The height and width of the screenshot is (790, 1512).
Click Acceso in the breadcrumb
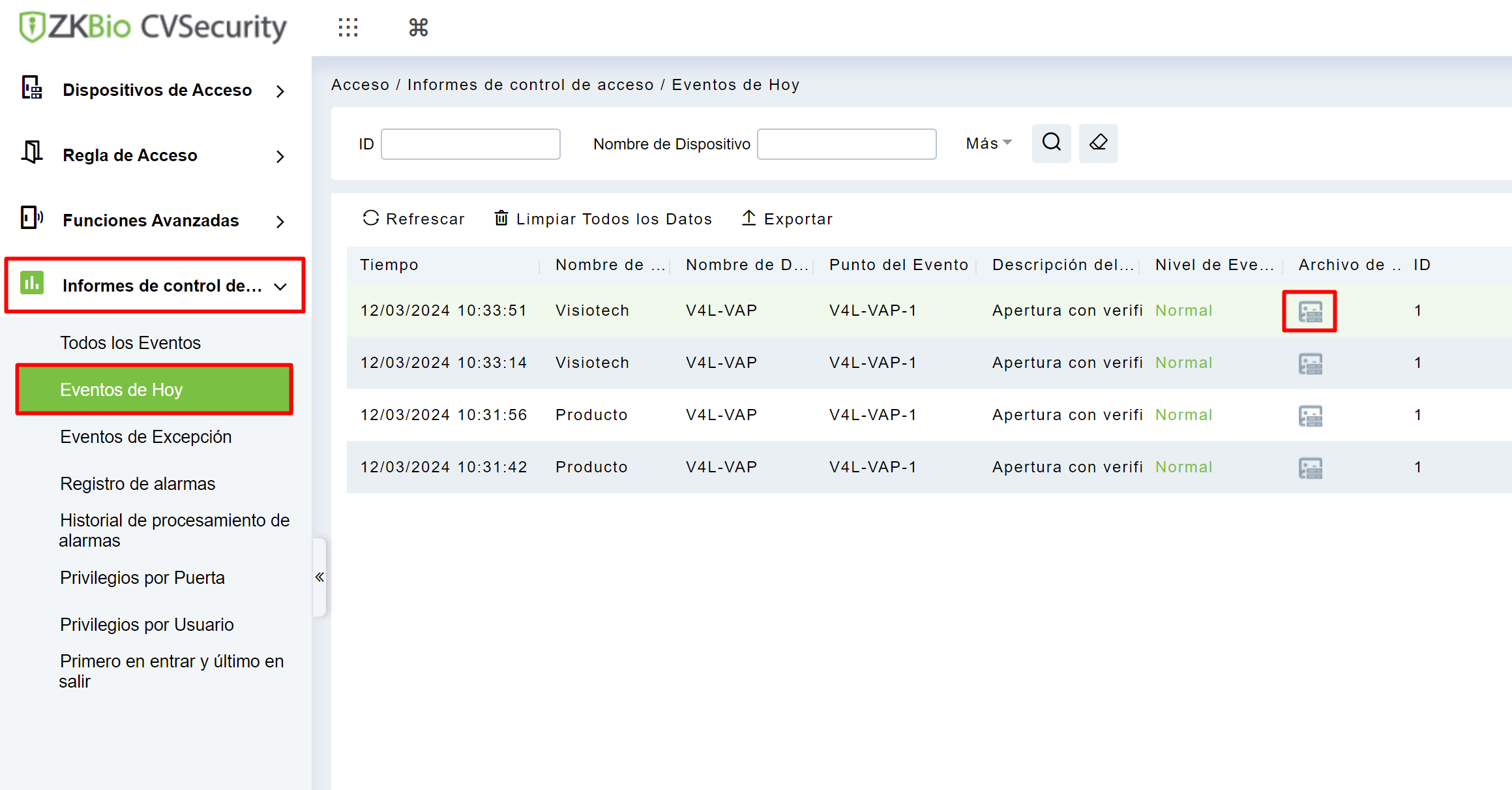(360, 85)
